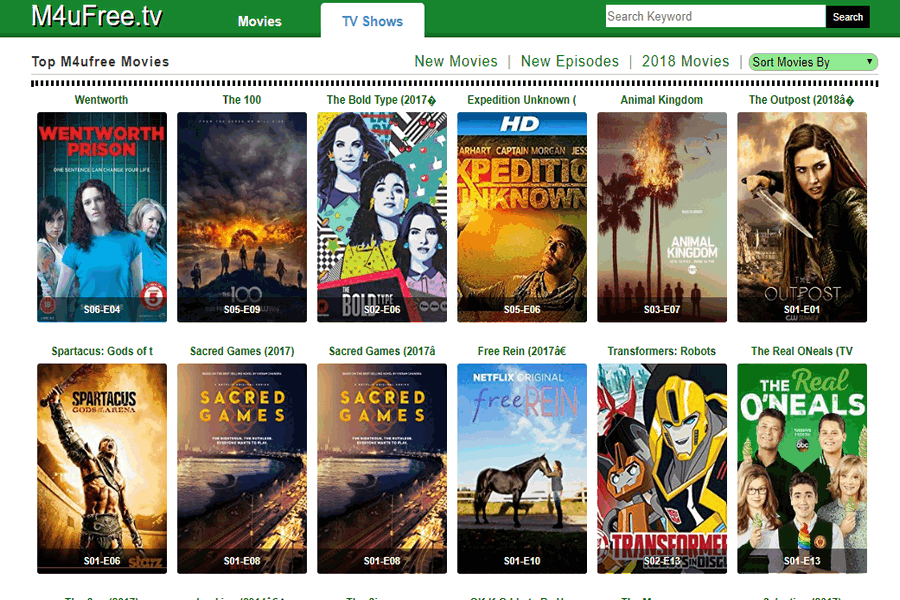The width and height of the screenshot is (900, 600).
Task: Open the Expedition Unknown HD poster
Action: coord(522,217)
